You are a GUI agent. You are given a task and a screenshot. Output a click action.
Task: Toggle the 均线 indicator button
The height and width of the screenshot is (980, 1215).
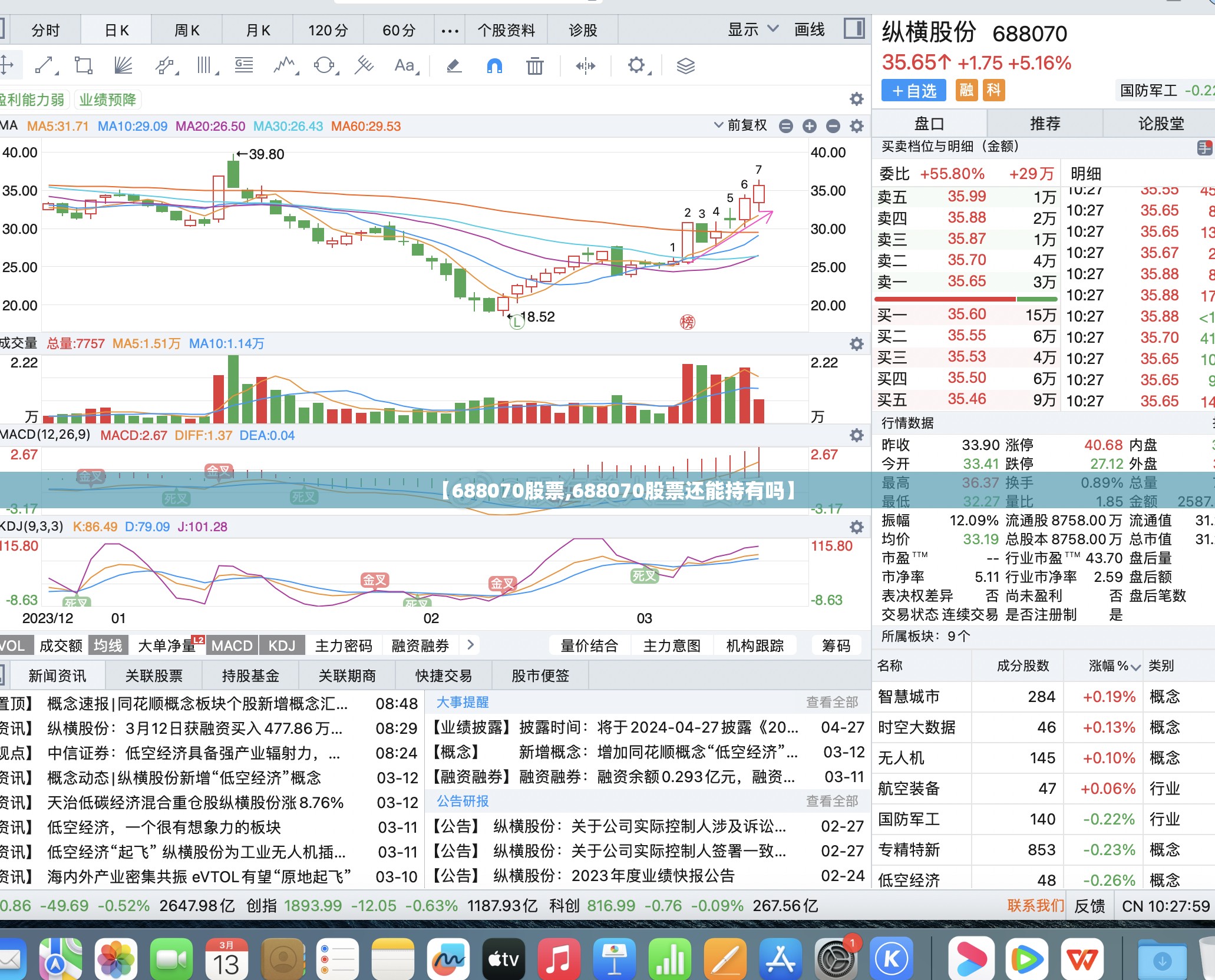[x=108, y=645]
